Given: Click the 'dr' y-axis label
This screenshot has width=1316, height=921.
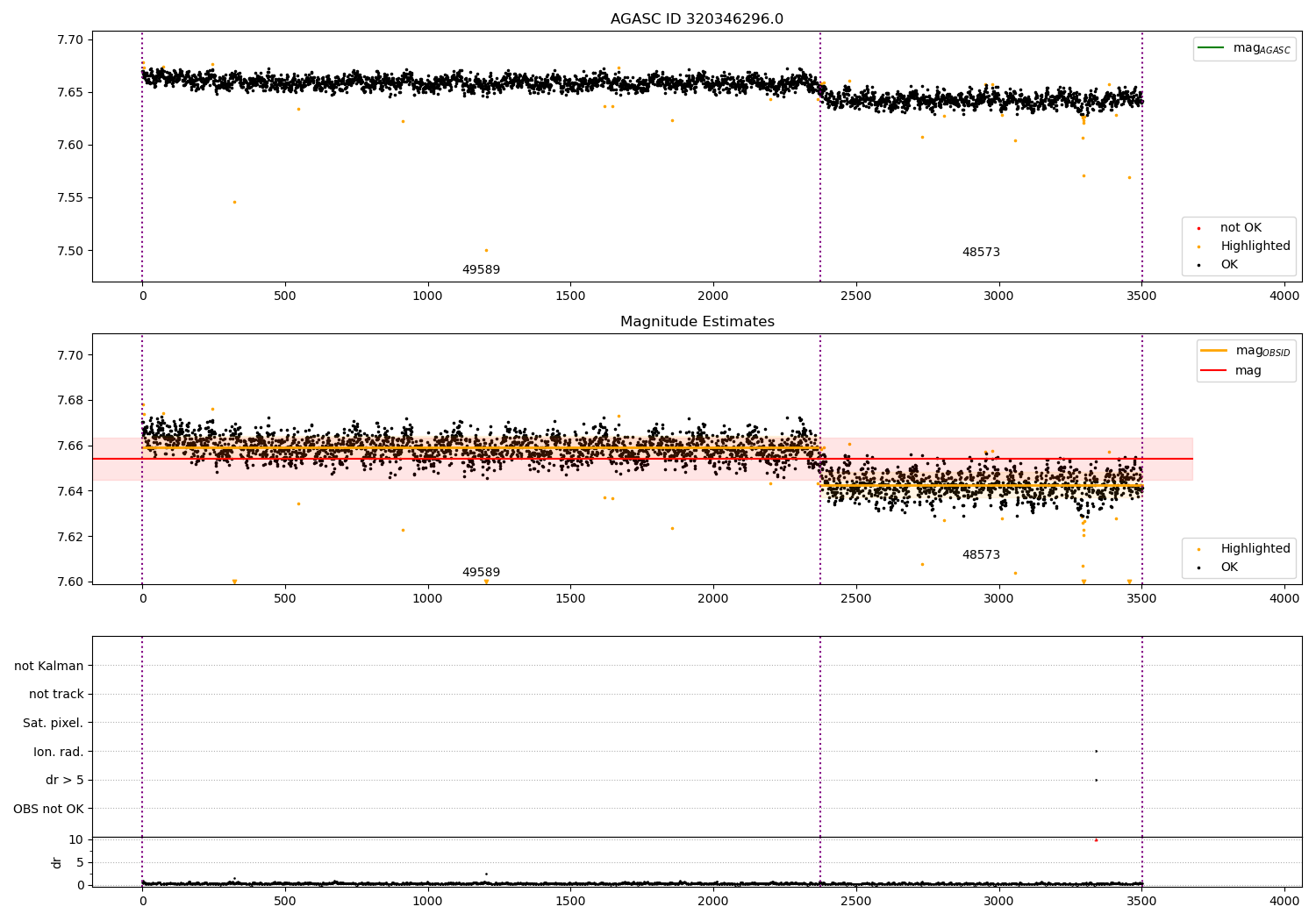Looking at the screenshot, I should pyautogui.click(x=57, y=862).
